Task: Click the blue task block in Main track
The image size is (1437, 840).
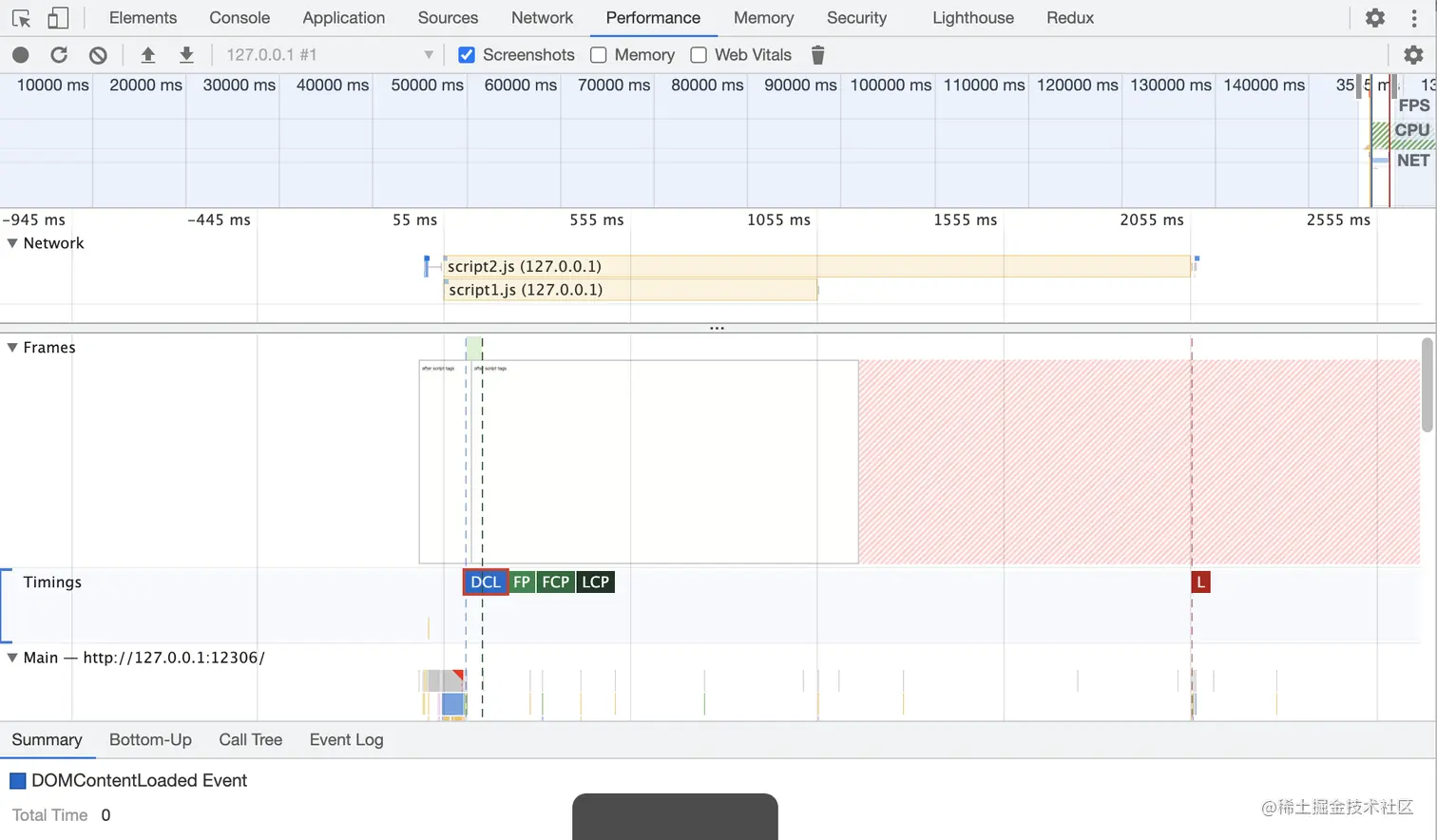Action: 453,704
